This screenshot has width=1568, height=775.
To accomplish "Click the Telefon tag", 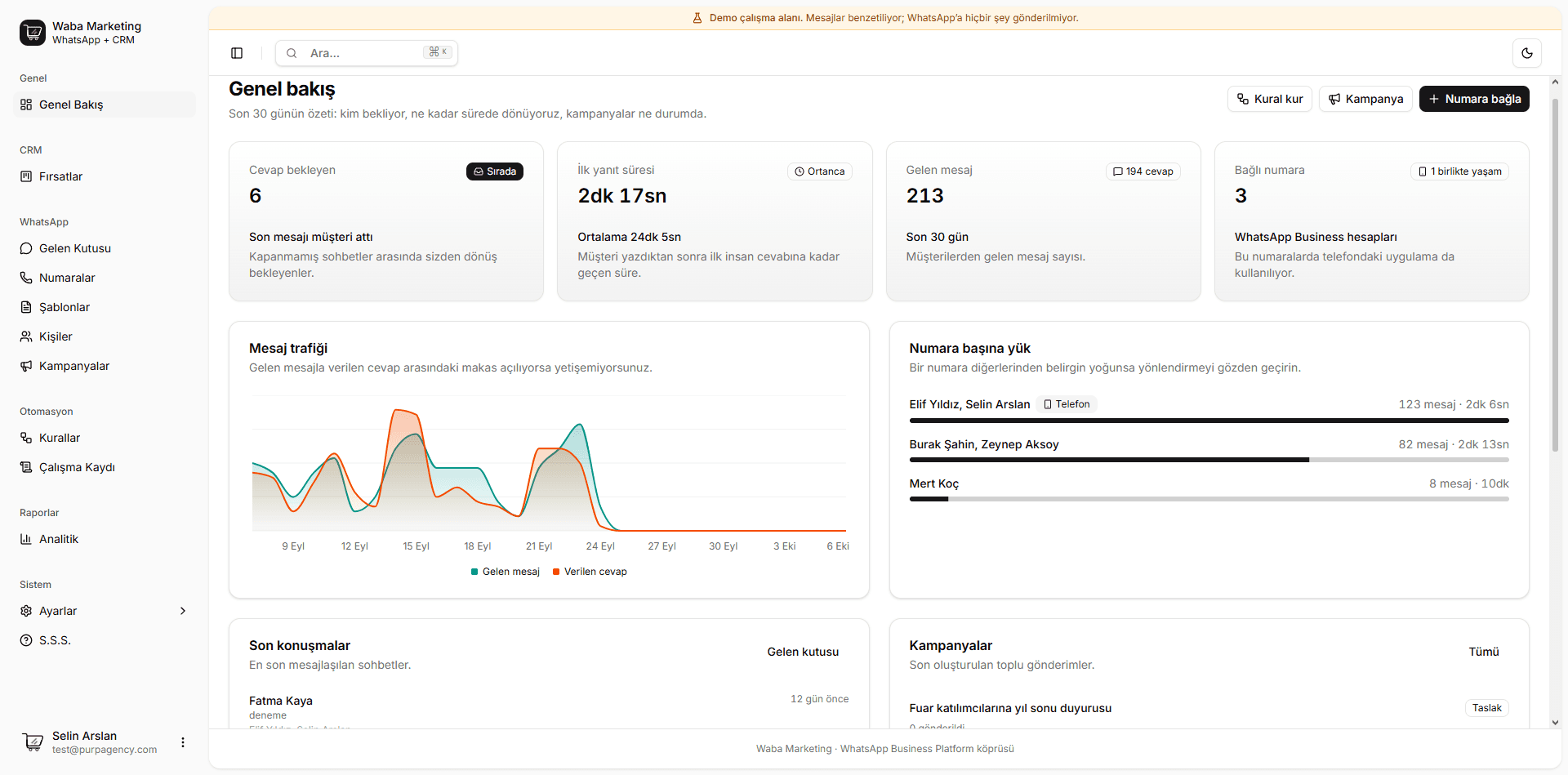I will 1067,404.
